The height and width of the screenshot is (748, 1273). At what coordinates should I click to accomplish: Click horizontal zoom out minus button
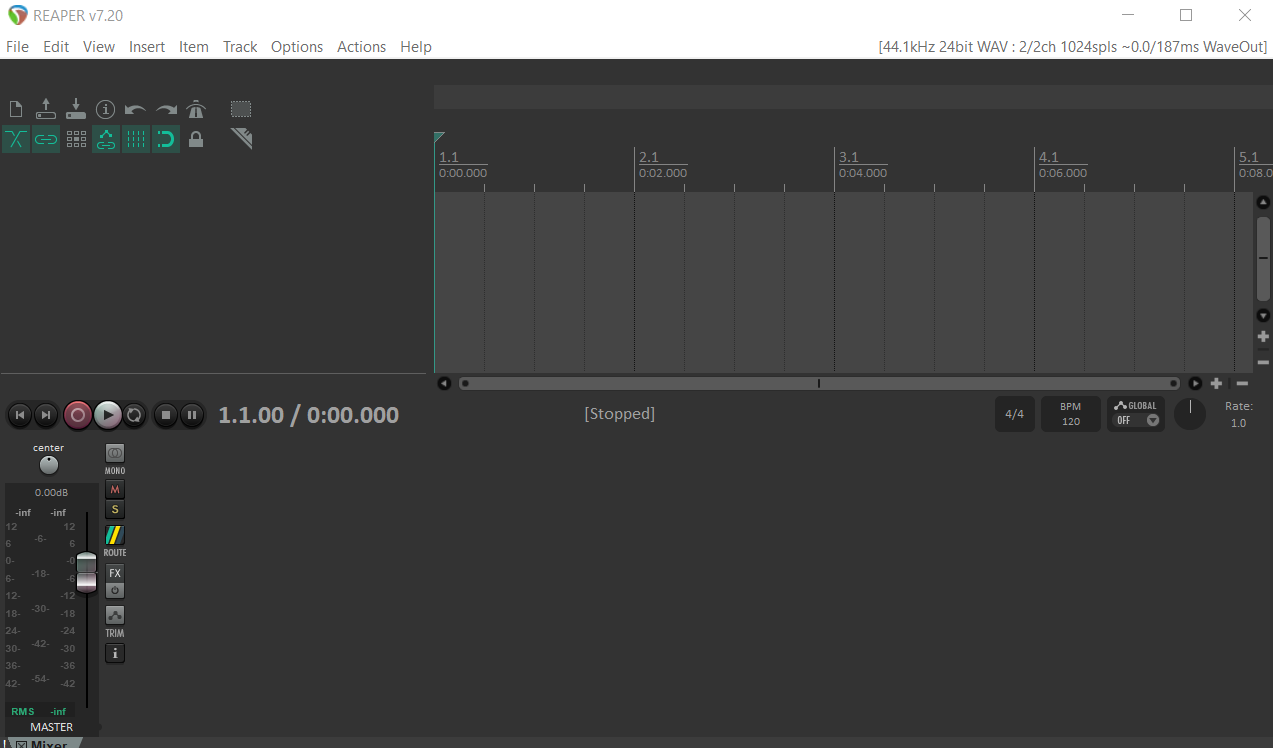click(1242, 383)
